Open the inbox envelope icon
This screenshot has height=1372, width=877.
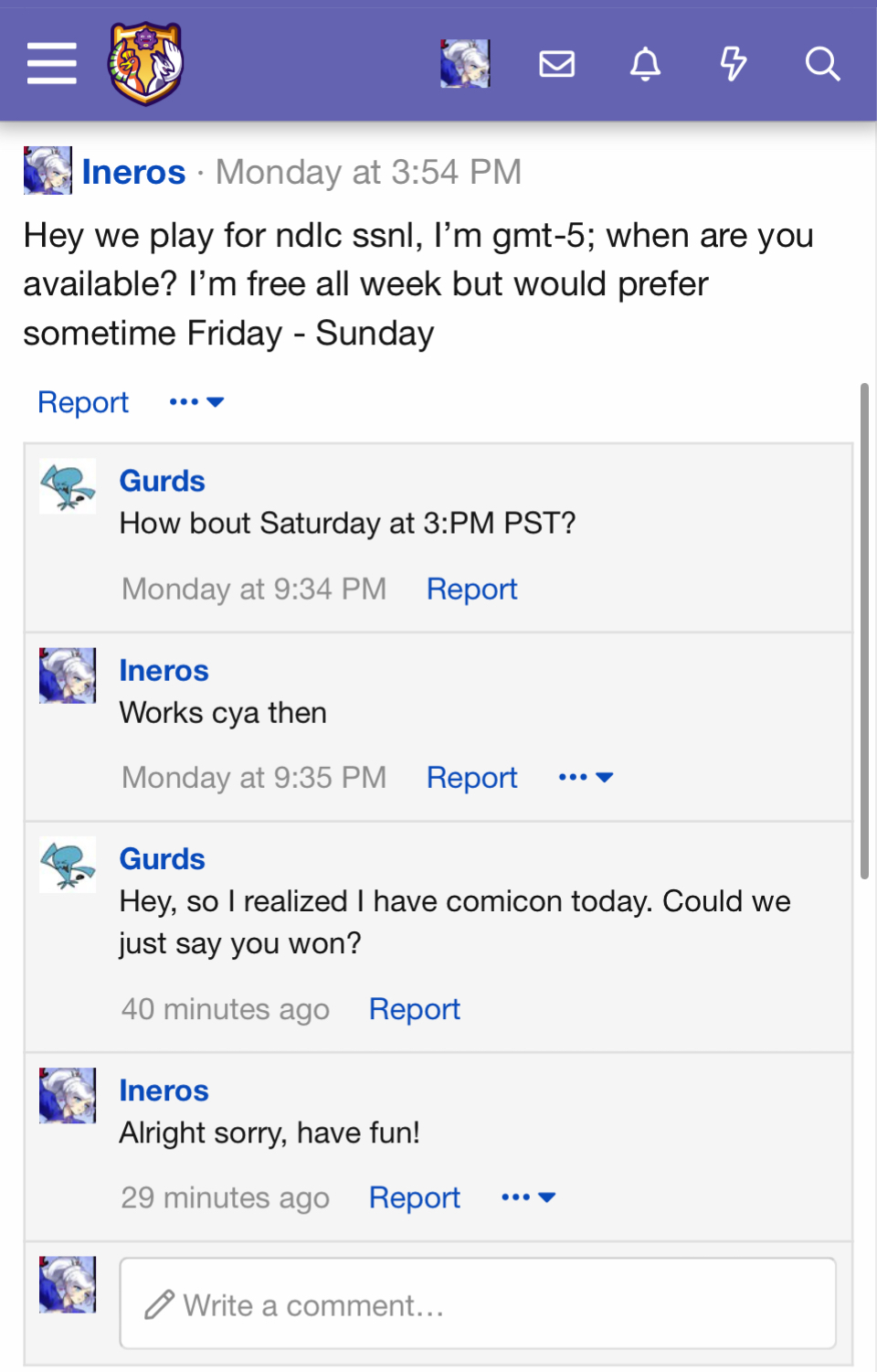pos(556,64)
